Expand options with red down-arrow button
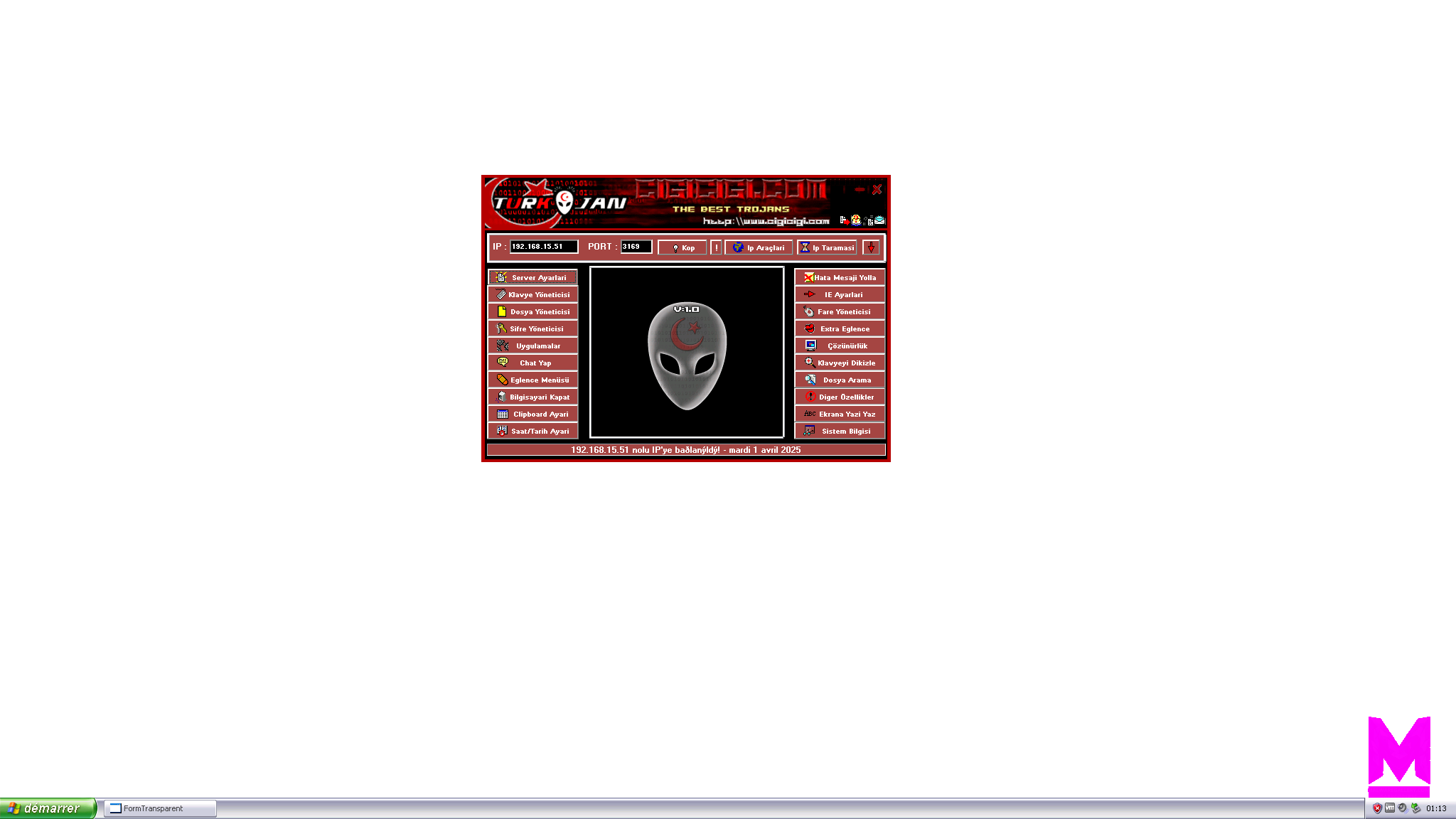 871,247
